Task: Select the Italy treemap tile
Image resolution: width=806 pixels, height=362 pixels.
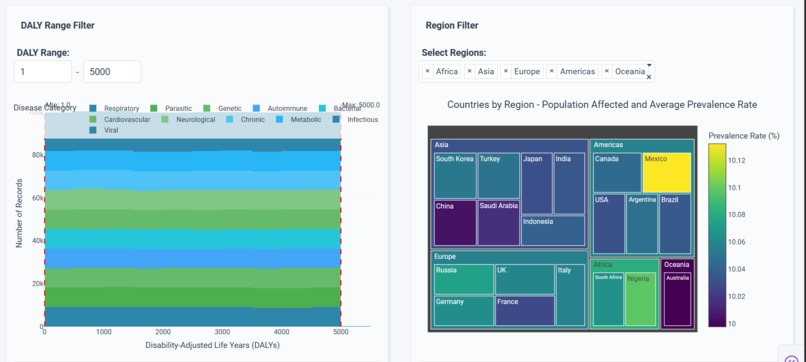Action: pos(571,295)
